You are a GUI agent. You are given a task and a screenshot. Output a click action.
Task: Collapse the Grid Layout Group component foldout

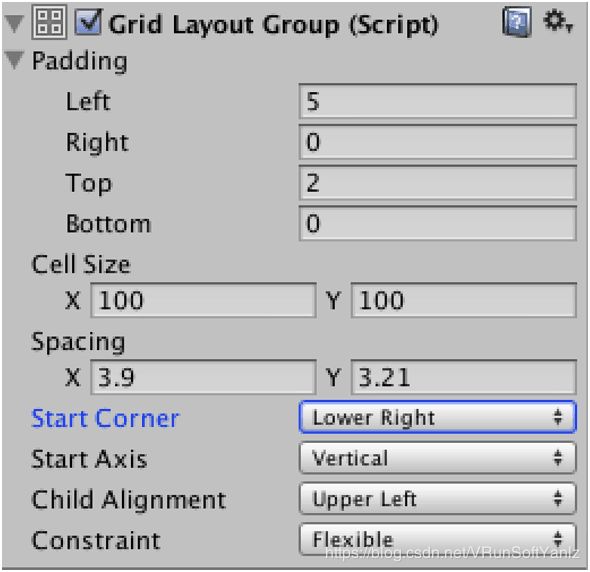[15, 23]
